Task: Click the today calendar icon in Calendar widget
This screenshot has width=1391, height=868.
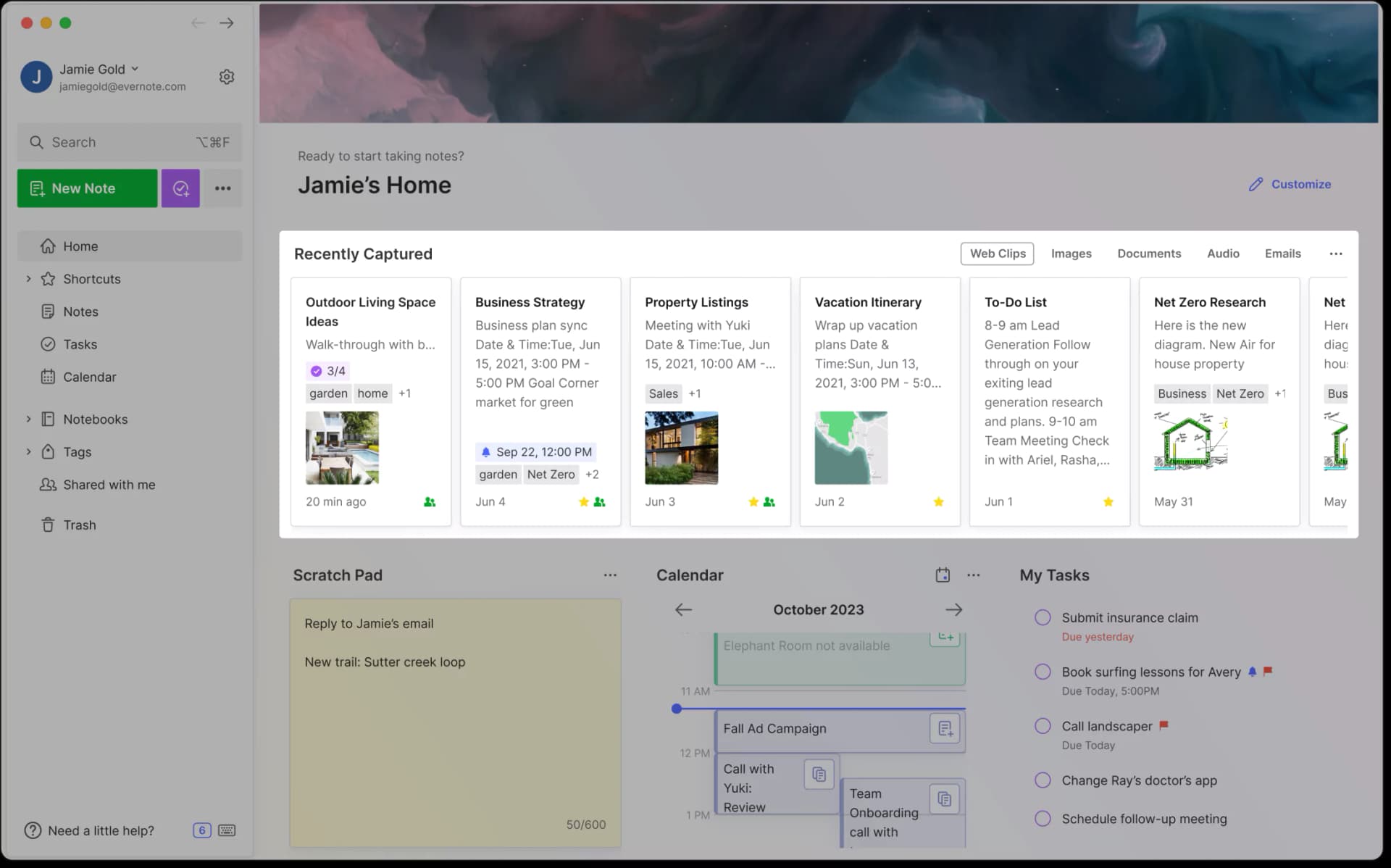Action: 943,575
